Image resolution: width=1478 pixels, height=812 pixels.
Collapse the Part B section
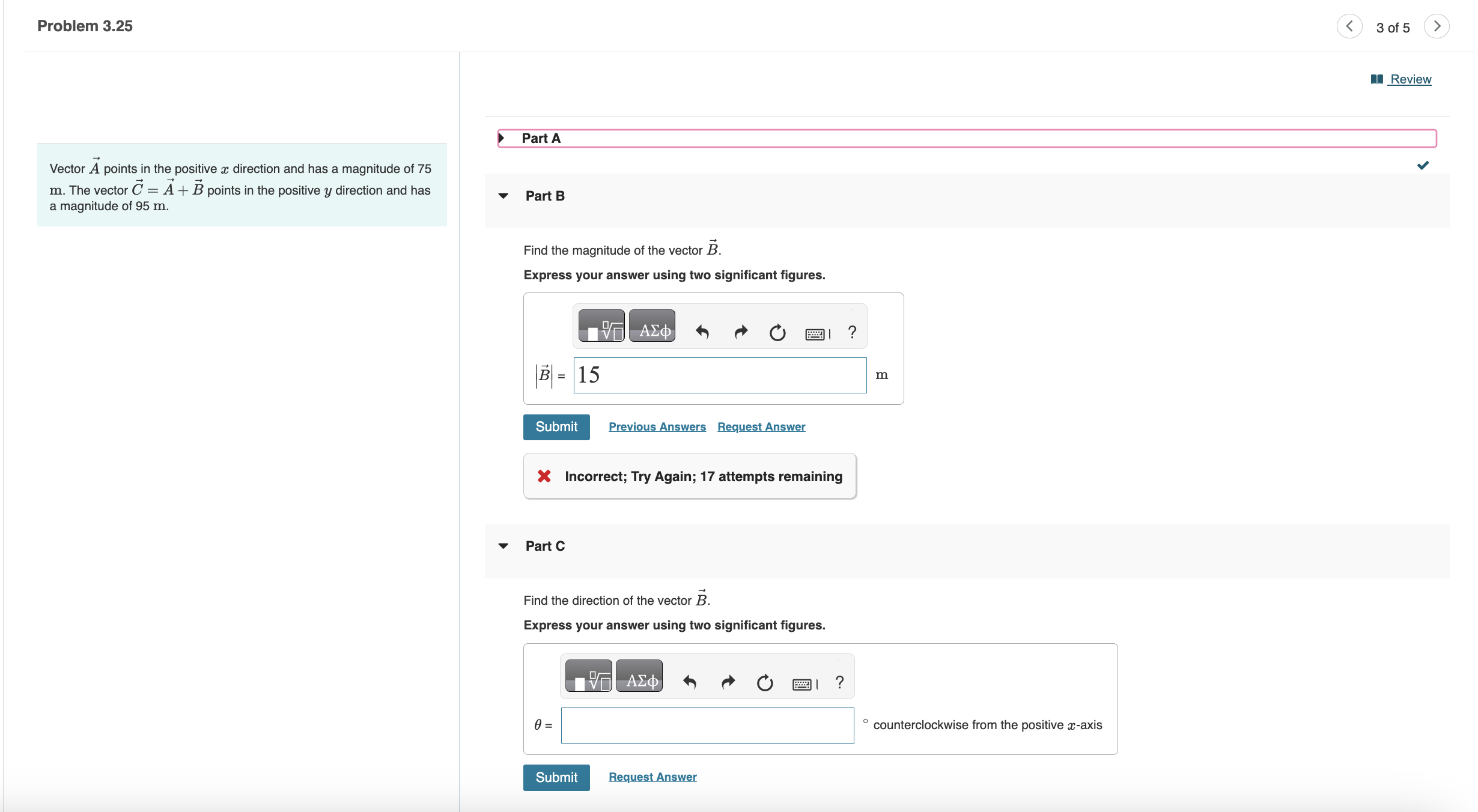click(x=503, y=196)
